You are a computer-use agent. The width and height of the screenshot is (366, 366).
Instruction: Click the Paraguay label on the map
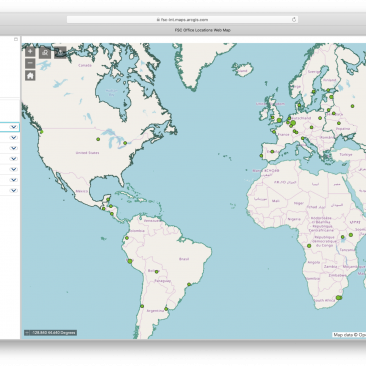[163, 281]
